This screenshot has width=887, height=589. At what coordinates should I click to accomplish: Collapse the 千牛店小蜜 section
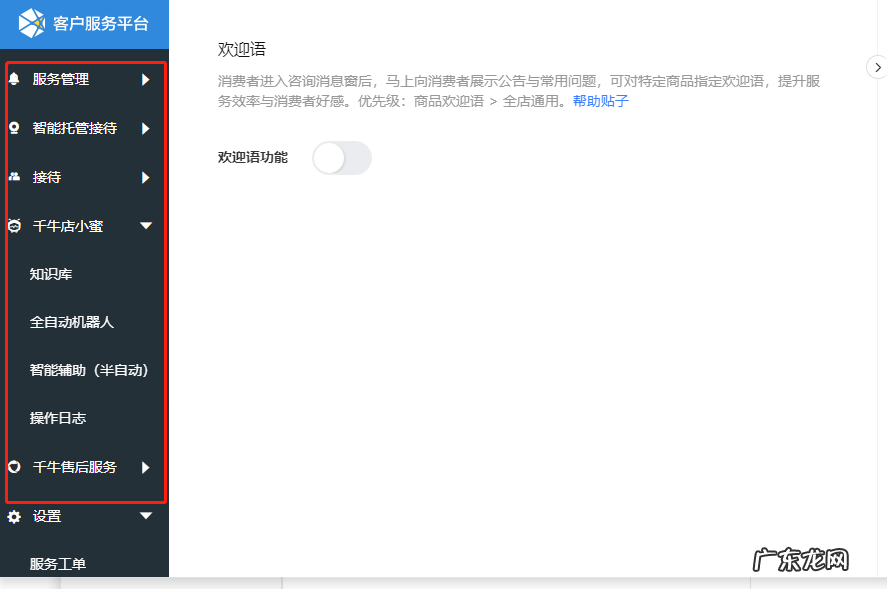[146, 226]
